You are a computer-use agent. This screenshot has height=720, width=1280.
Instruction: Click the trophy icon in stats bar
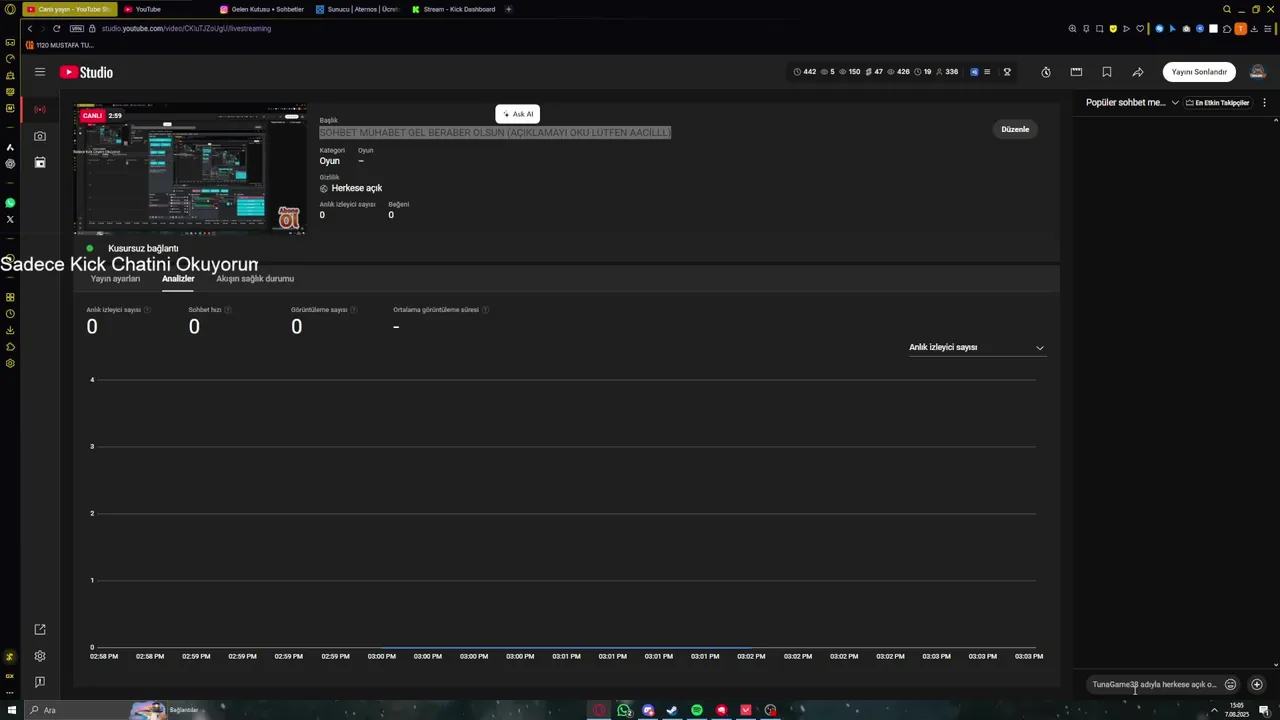pos(1007,72)
